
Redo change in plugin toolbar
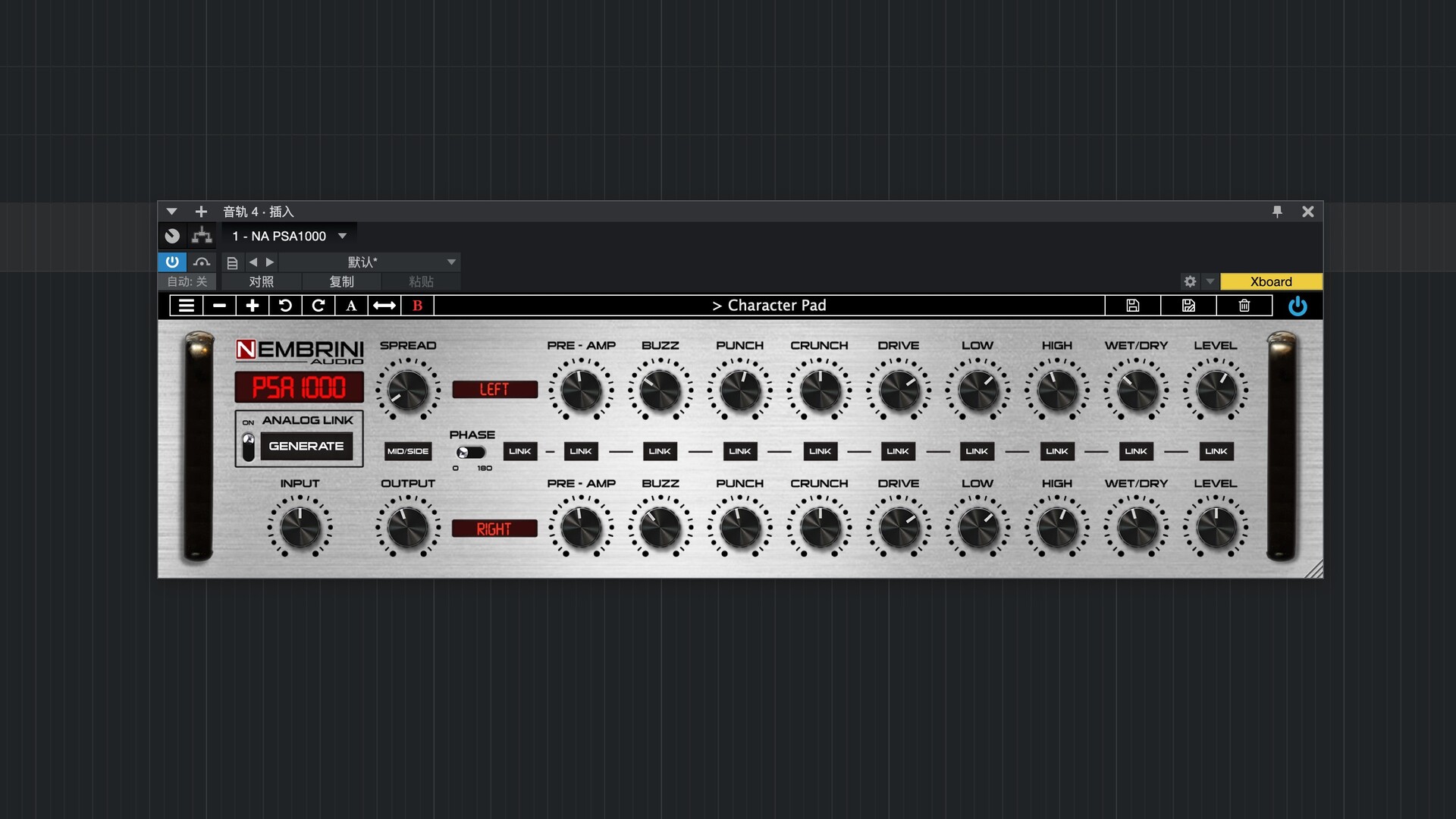(318, 306)
